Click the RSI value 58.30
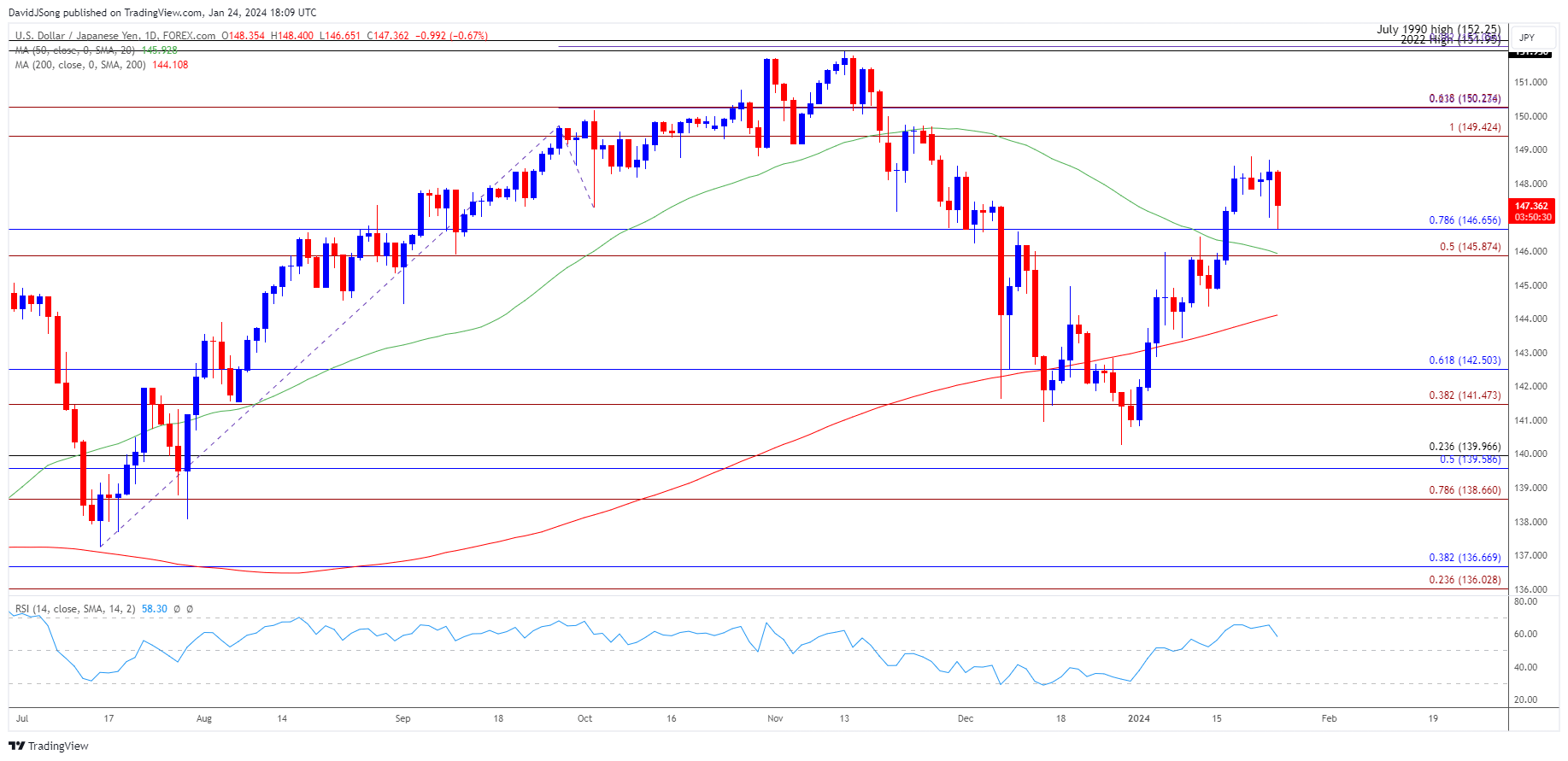The height and width of the screenshot is (761, 1568). [154, 609]
